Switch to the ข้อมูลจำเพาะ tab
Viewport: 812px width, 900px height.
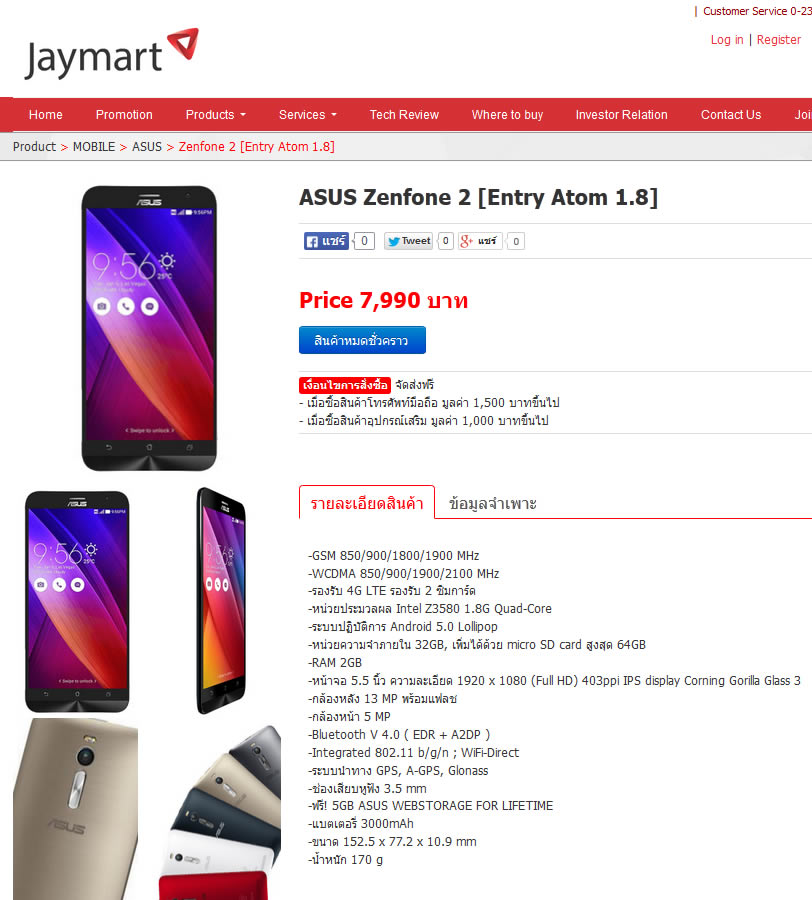click(x=492, y=503)
